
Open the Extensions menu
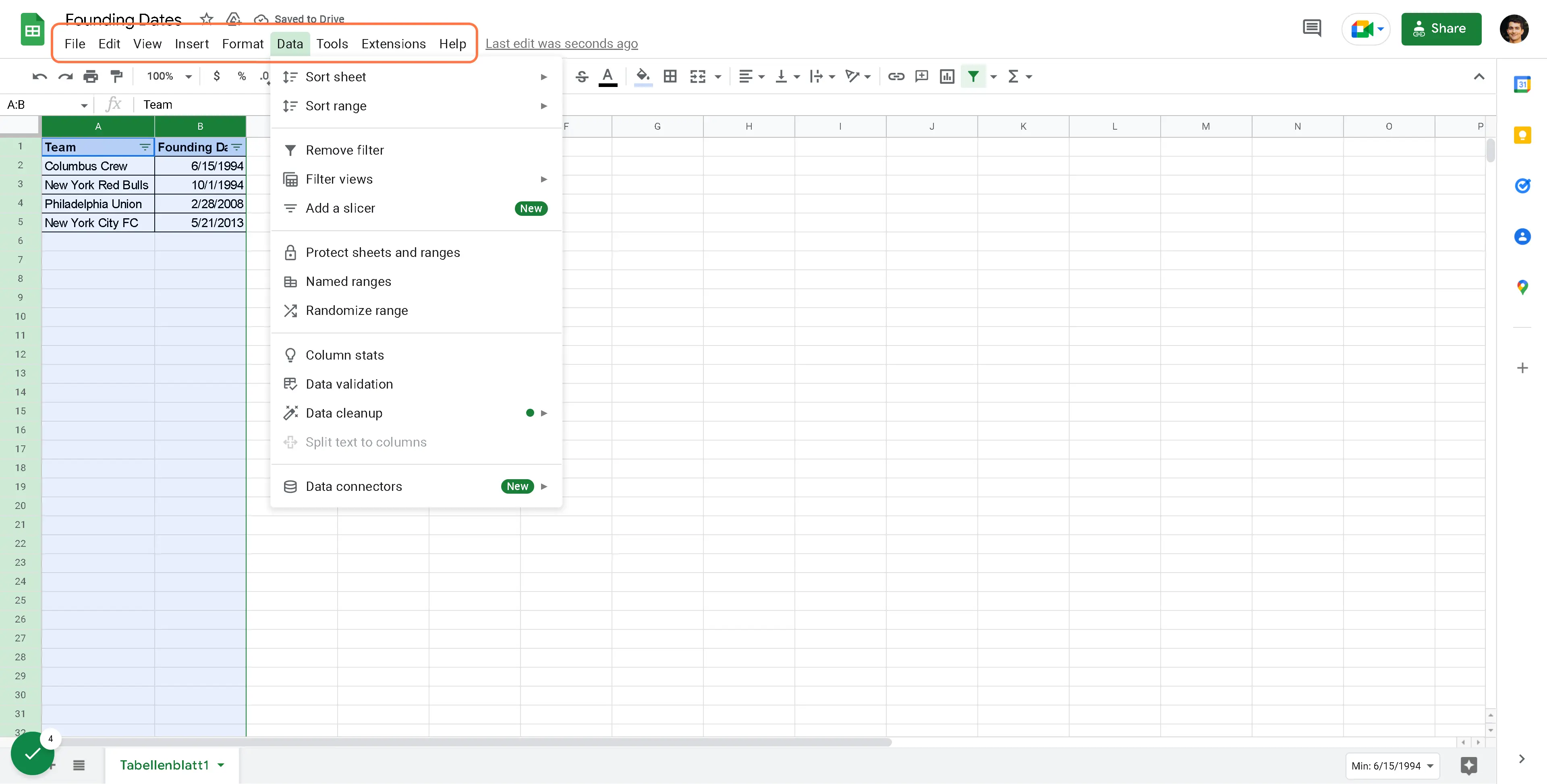coord(393,44)
